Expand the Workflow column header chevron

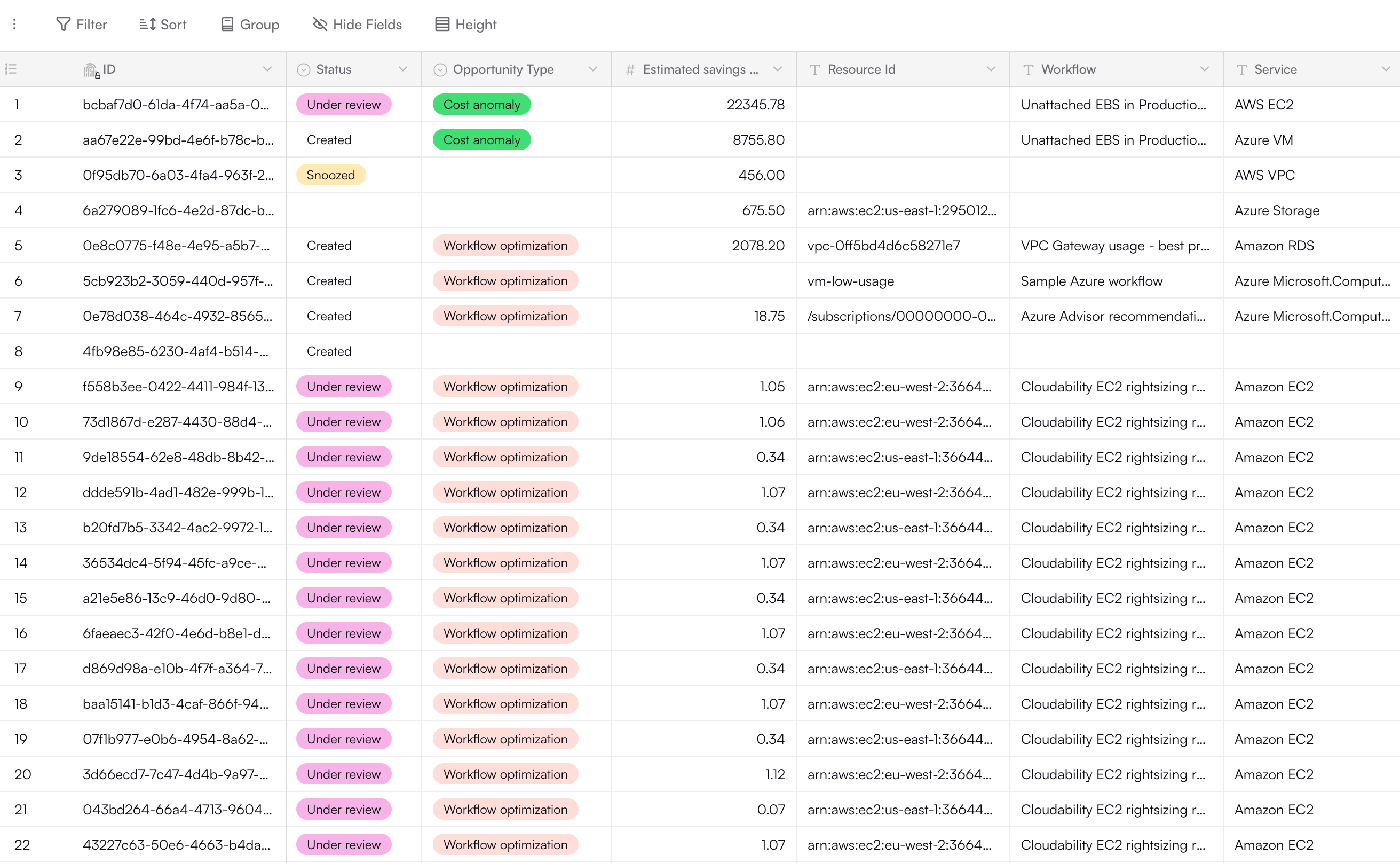point(1205,69)
